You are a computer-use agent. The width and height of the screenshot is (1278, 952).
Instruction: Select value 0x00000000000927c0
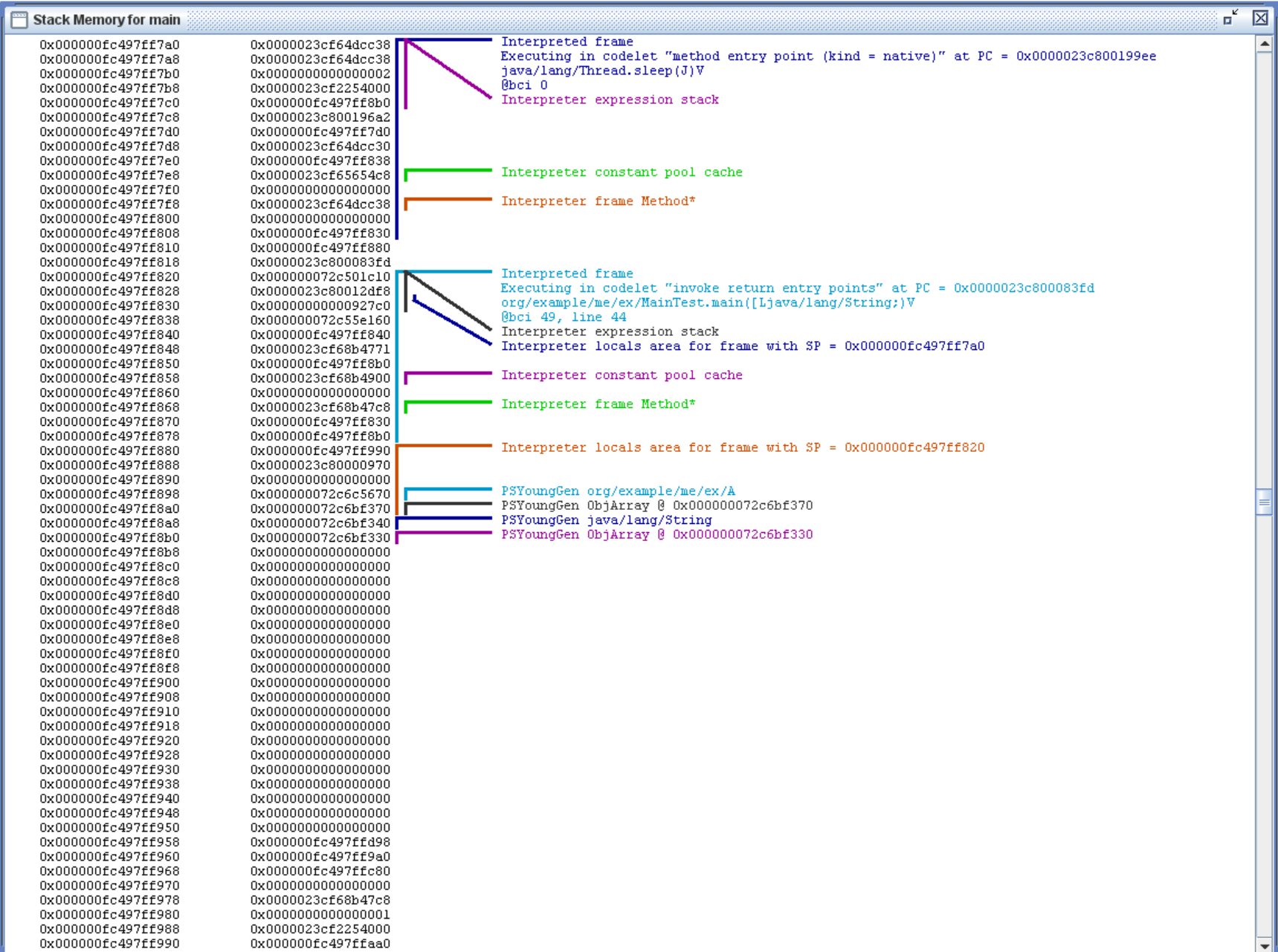(x=320, y=305)
